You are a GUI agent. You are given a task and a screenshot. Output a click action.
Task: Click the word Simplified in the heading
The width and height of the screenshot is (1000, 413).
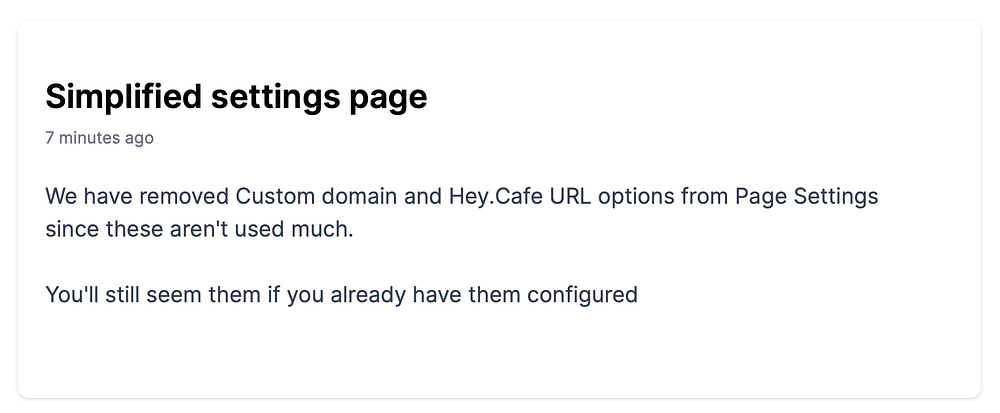click(x=122, y=98)
